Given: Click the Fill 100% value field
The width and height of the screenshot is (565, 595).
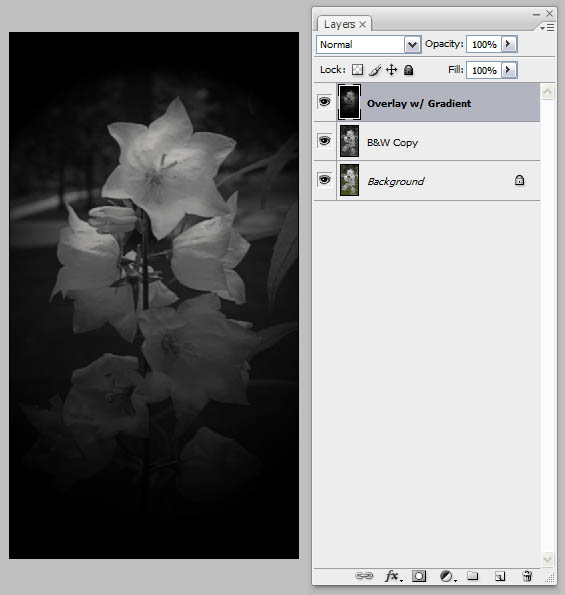Looking at the screenshot, I should coord(484,71).
